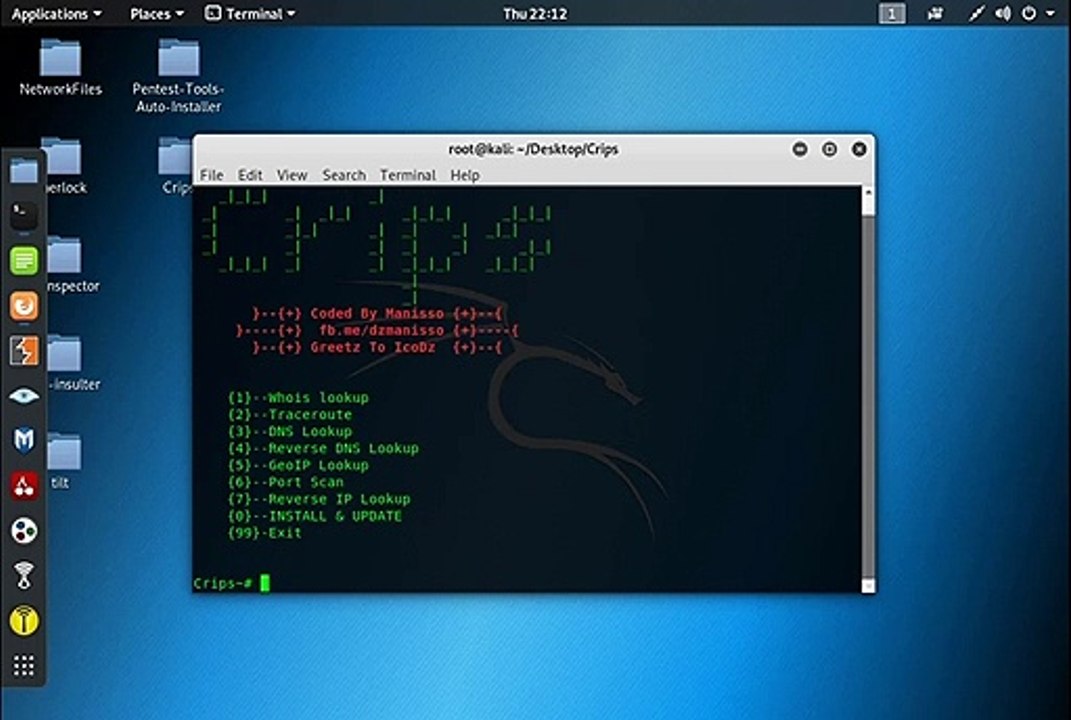Open the Places menu
This screenshot has width=1071, height=720.
coord(157,14)
